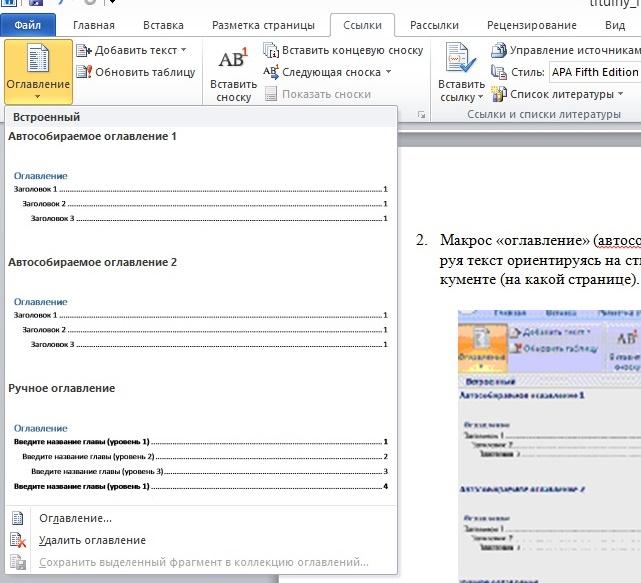This screenshot has width=641, height=583.
Task: Switch to the Рецензирование tab
Action: click(x=531, y=25)
